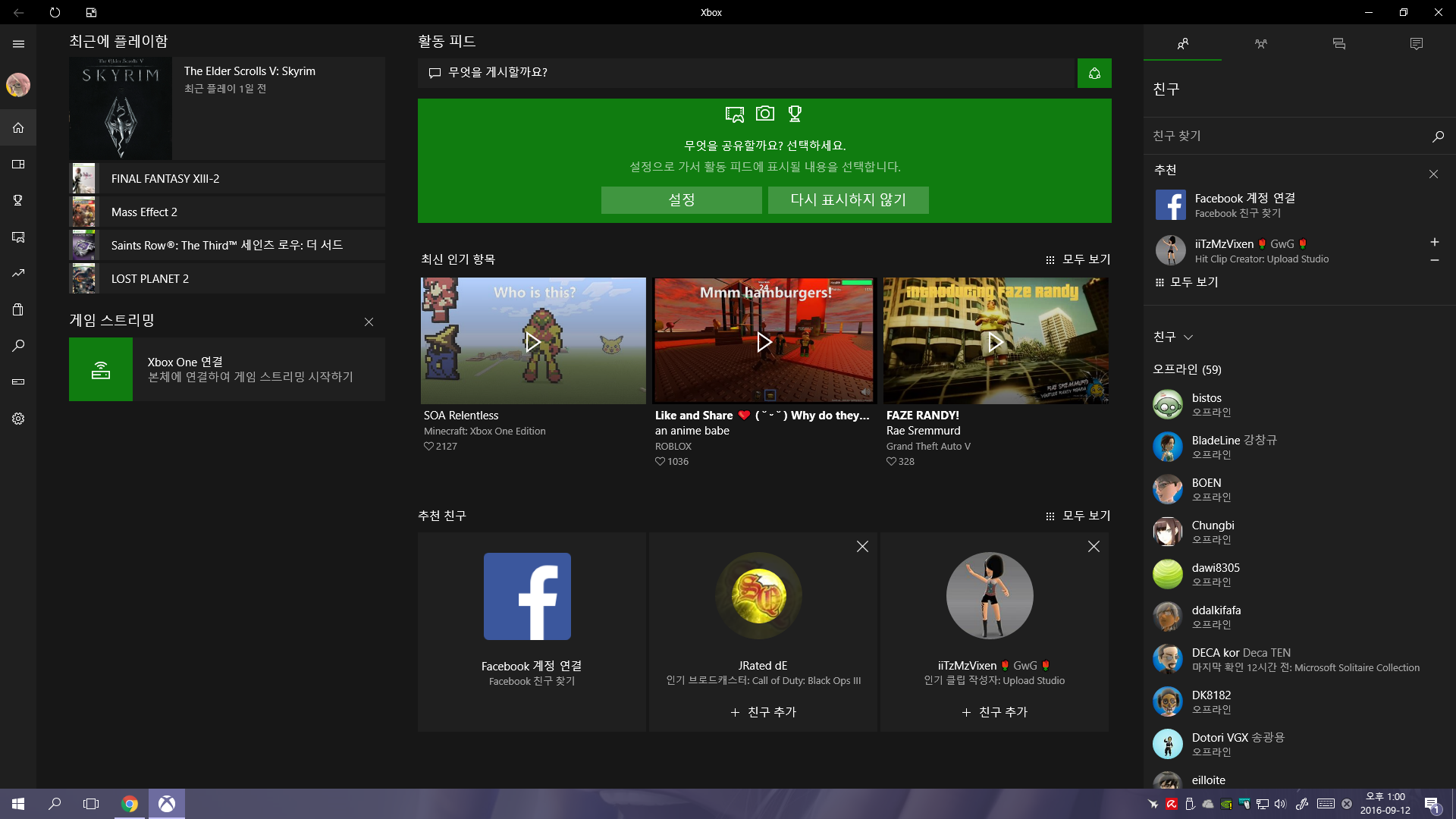Click the 설정 button in green banner
Image resolution: width=1456 pixels, height=819 pixels.
click(x=681, y=200)
